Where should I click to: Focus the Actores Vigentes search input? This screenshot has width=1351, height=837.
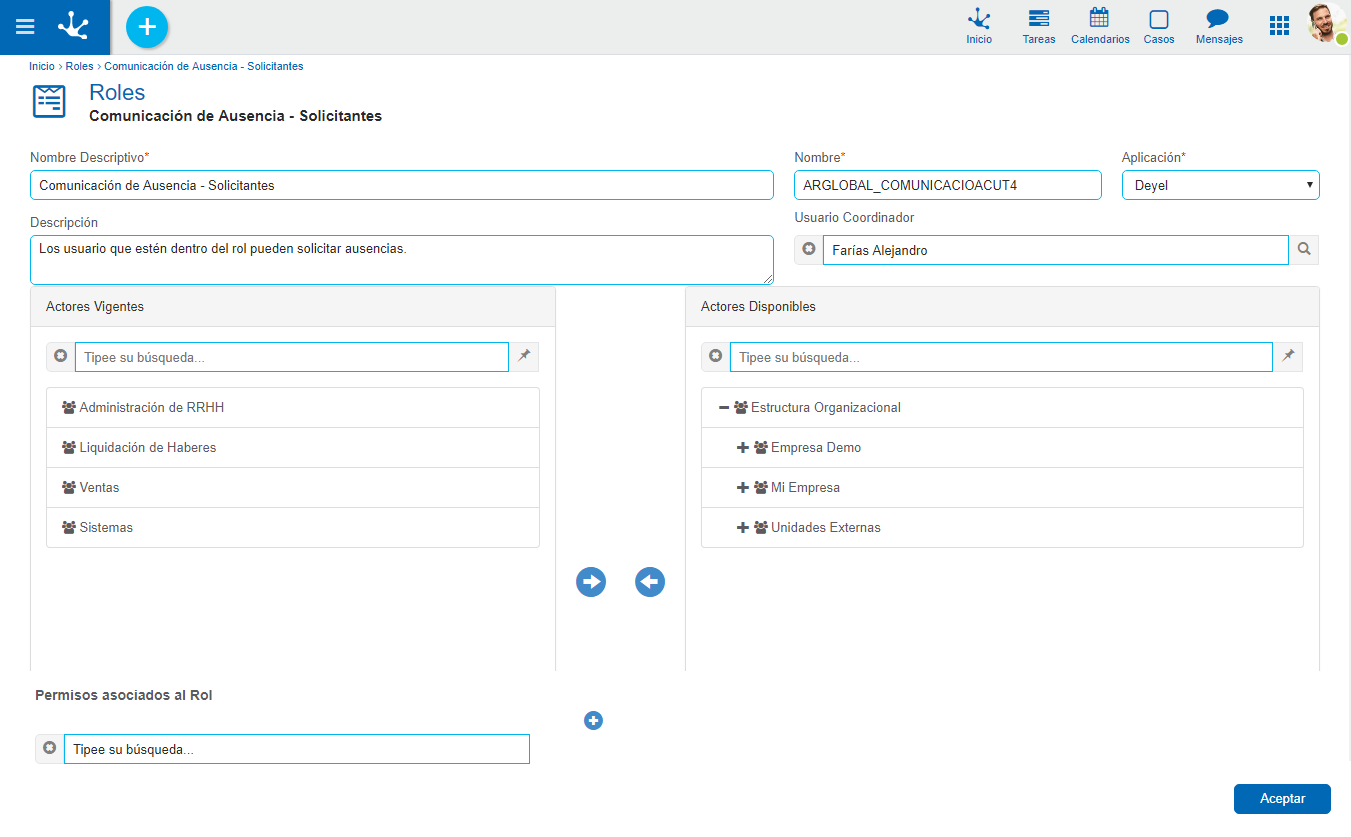[292, 357]
